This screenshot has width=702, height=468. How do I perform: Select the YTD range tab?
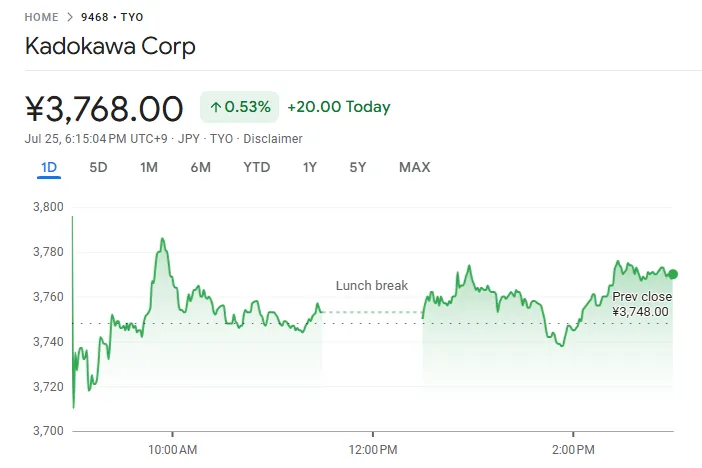click(x=257, y=167)
